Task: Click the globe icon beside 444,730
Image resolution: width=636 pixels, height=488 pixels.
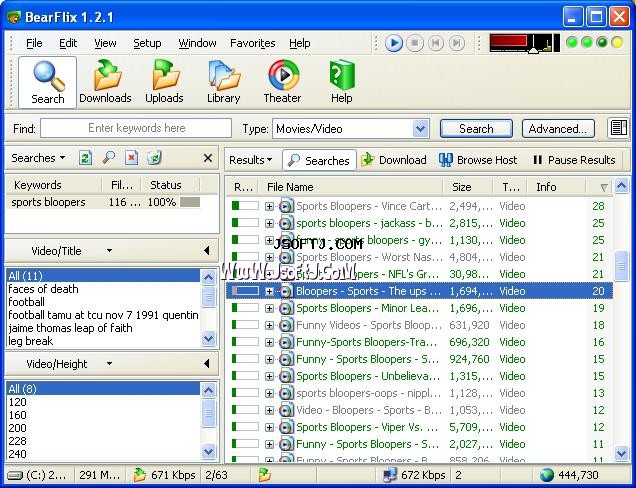Action: (546, 475)
